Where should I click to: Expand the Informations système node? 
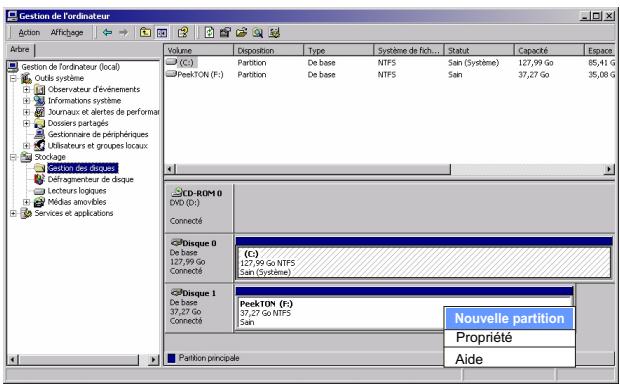(x=26, y=101)
